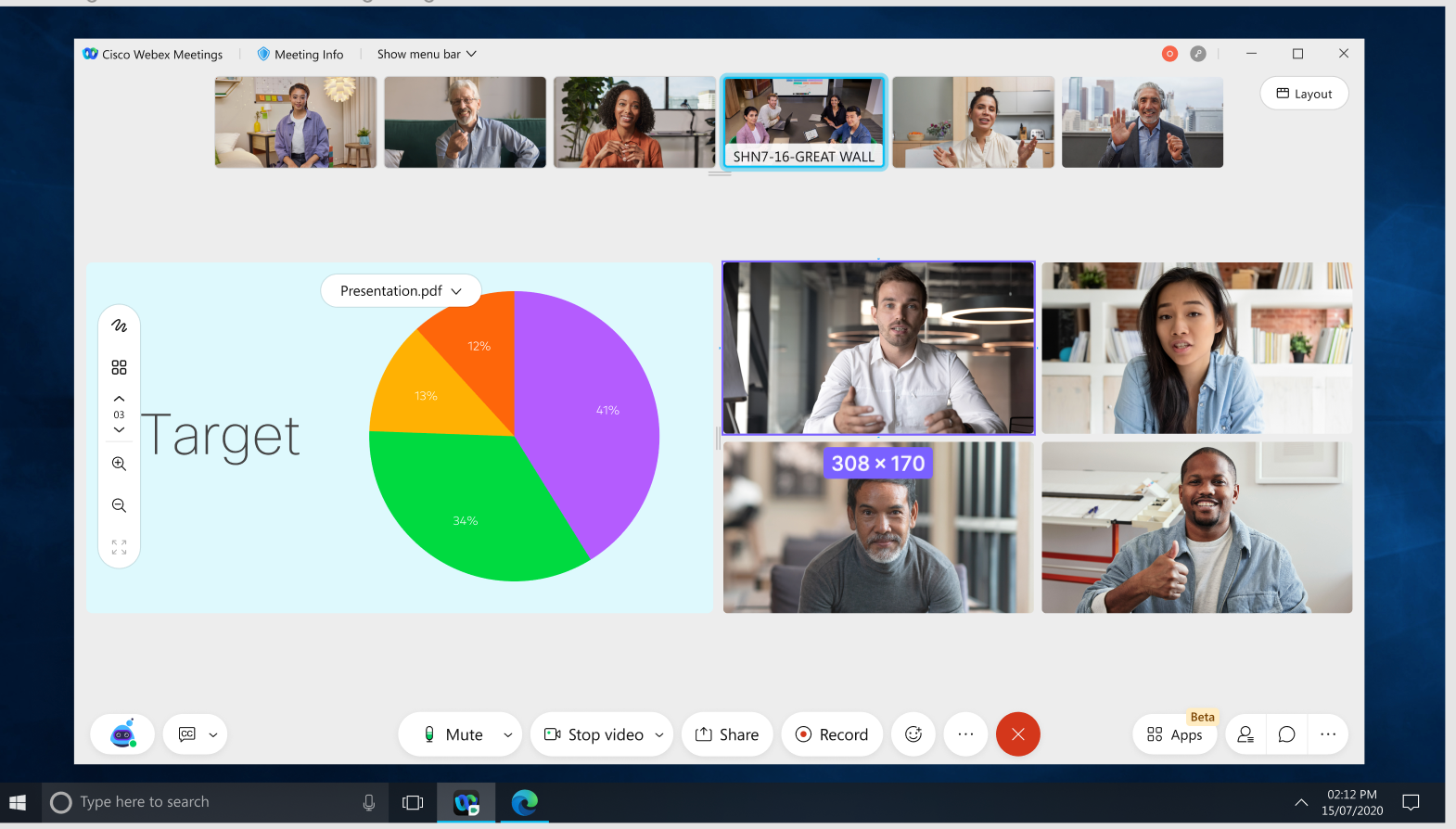Select the annotate pen tool
Image resolution: width=1456 pixels, height=829 pixels.
(119, 325)
